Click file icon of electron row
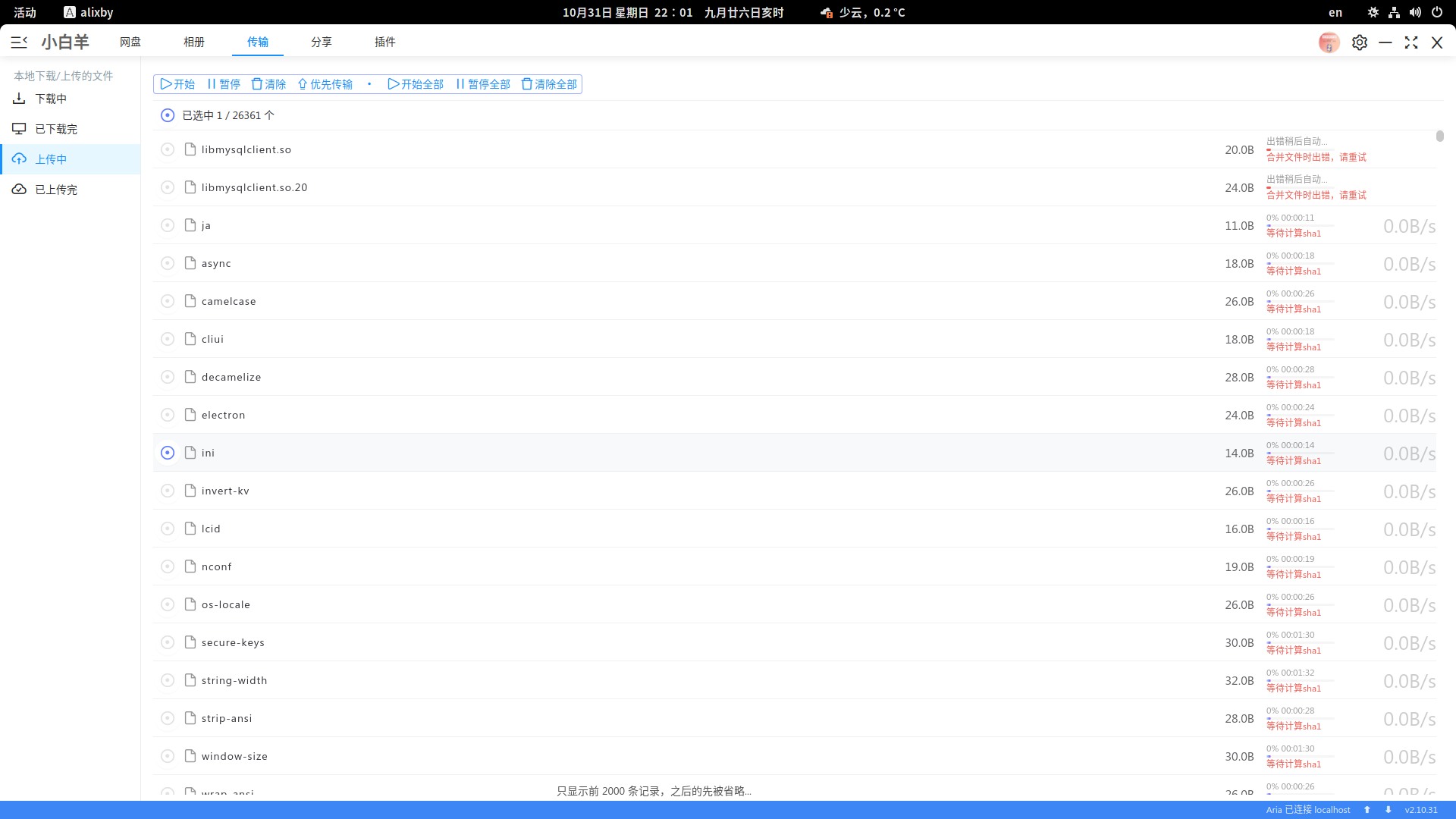 (x=190, y=415)
